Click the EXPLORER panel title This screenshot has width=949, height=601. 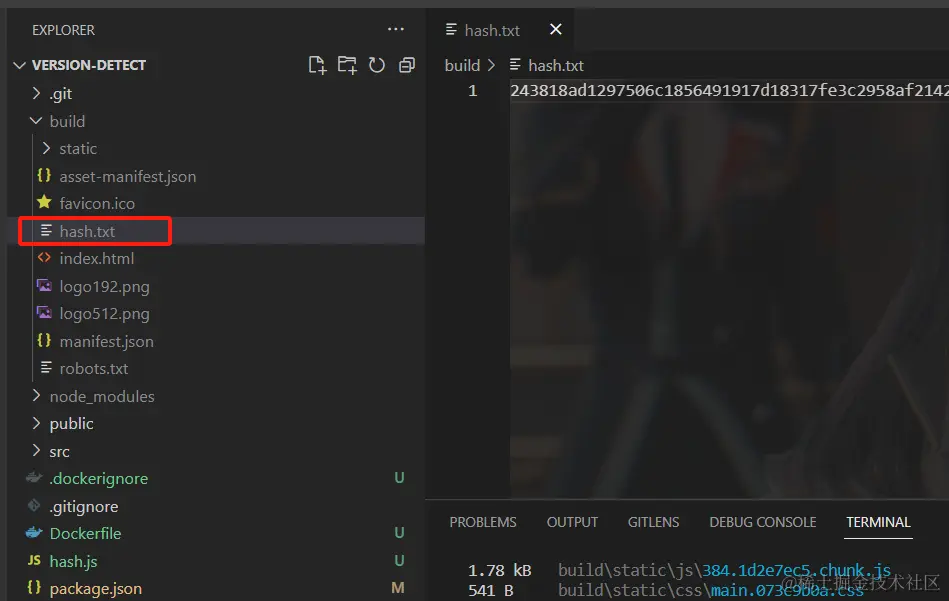(x=64, y=30)
